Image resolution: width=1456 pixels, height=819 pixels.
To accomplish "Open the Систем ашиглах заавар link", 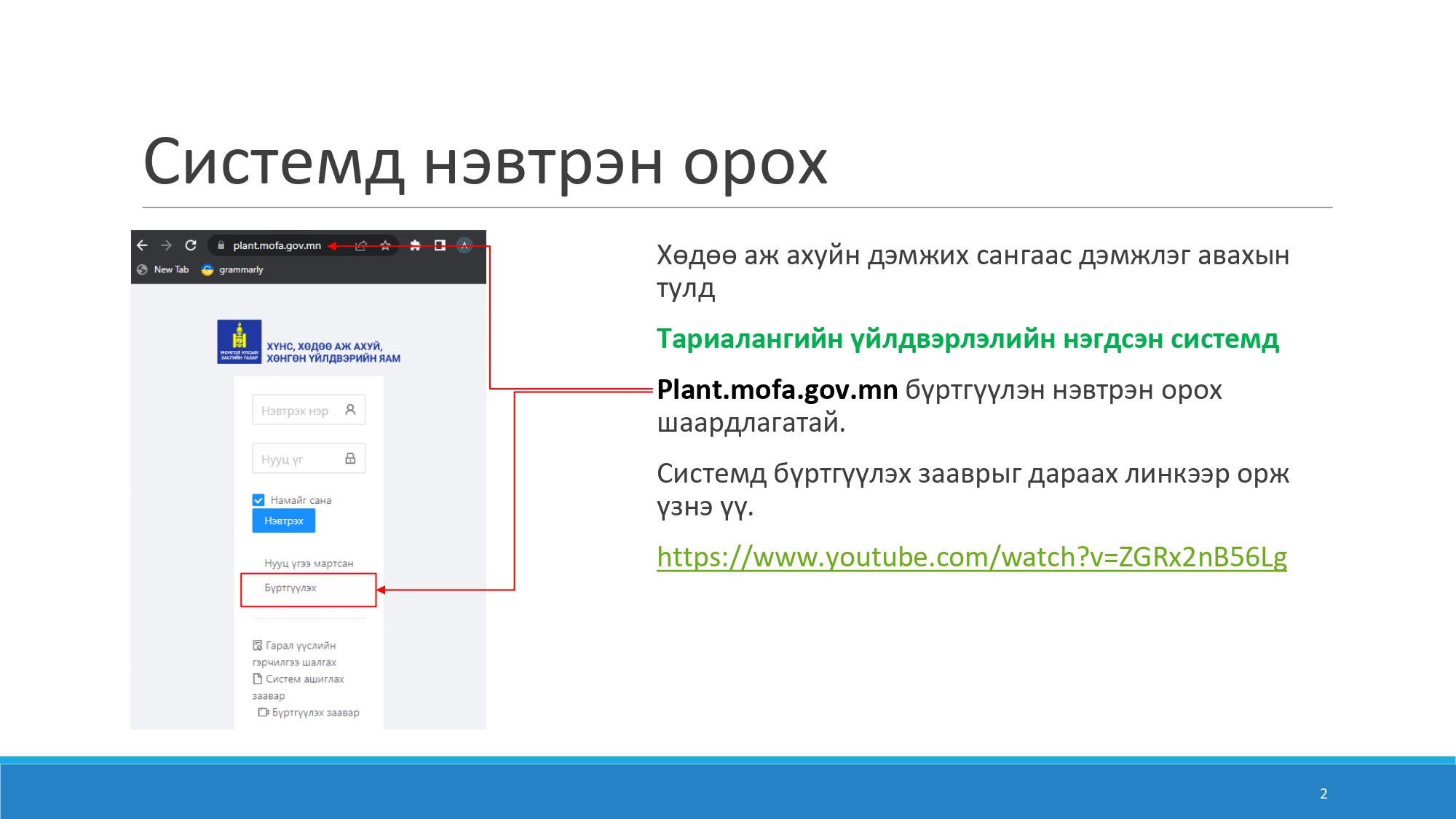I will point(304,679).
